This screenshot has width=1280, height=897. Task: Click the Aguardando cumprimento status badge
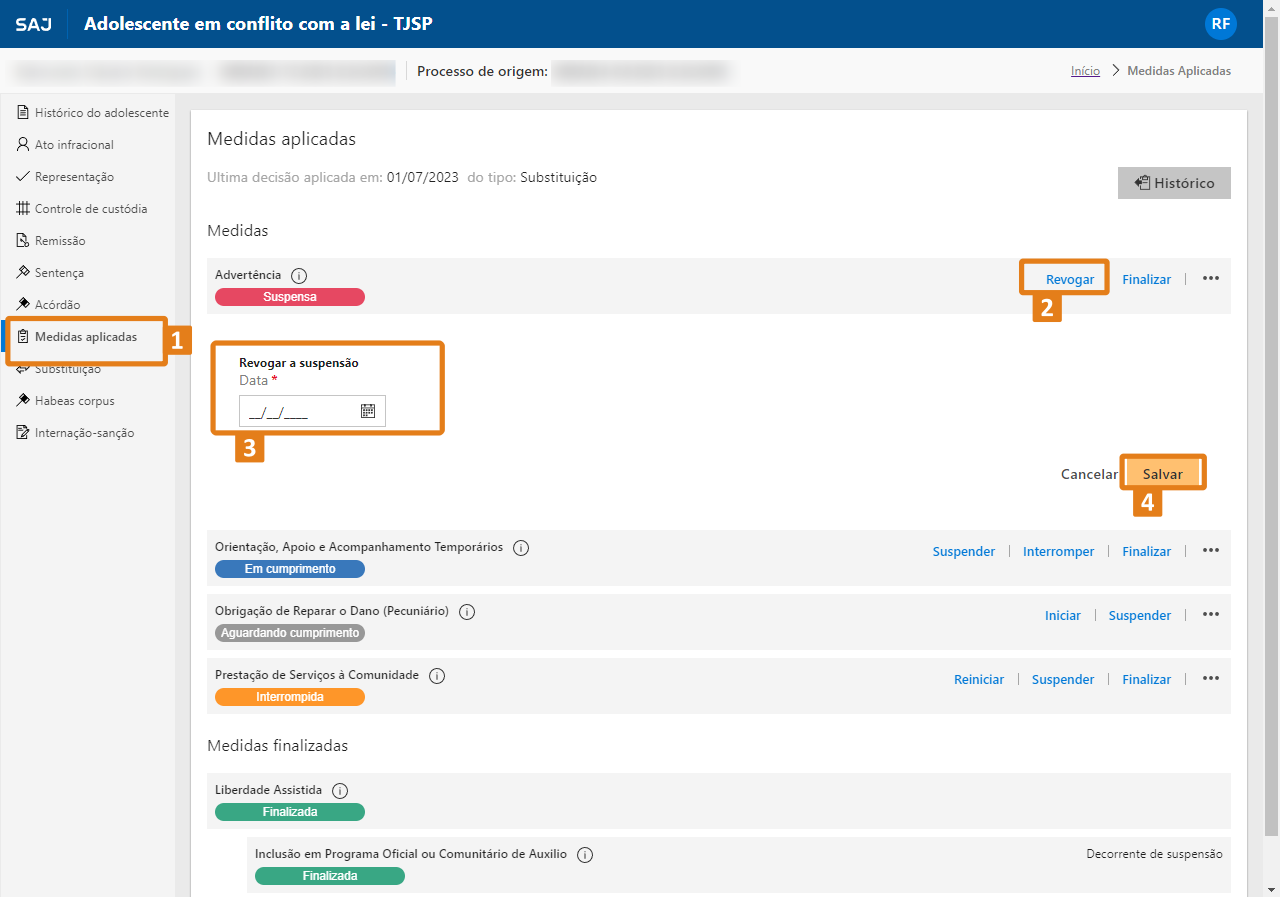coord(290,633)
